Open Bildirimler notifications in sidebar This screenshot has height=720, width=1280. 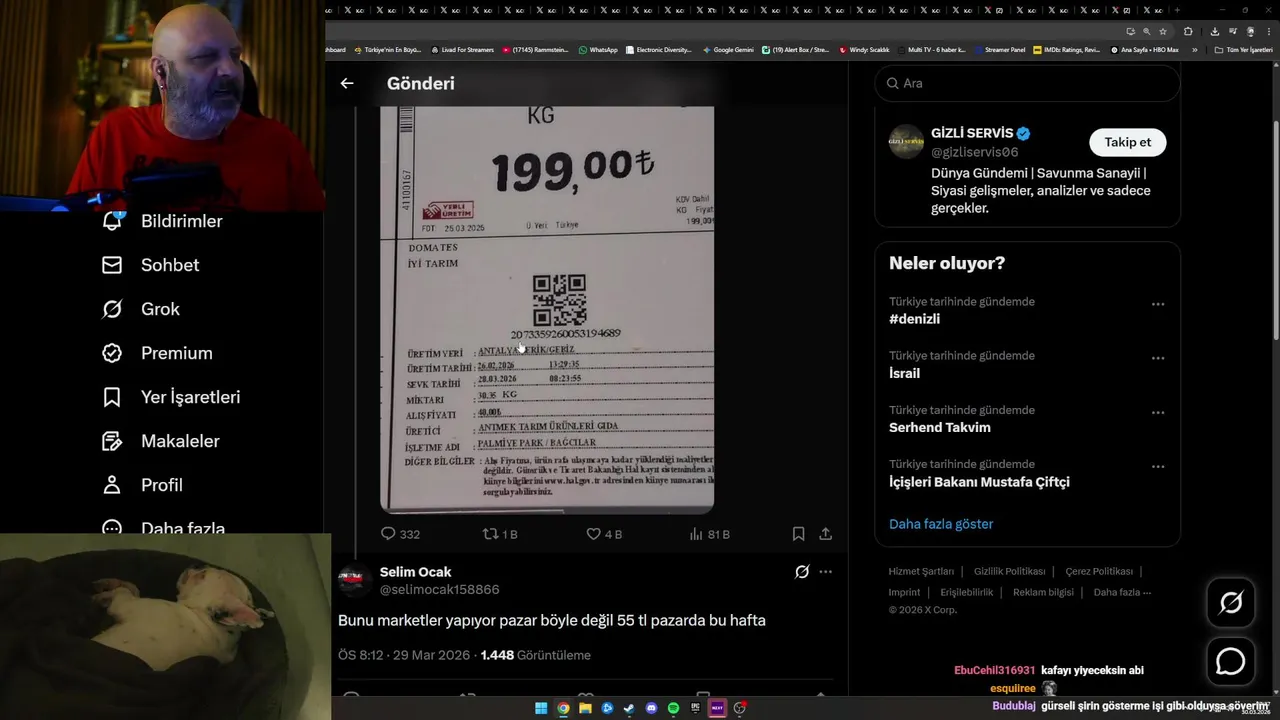tap(162, 221)
